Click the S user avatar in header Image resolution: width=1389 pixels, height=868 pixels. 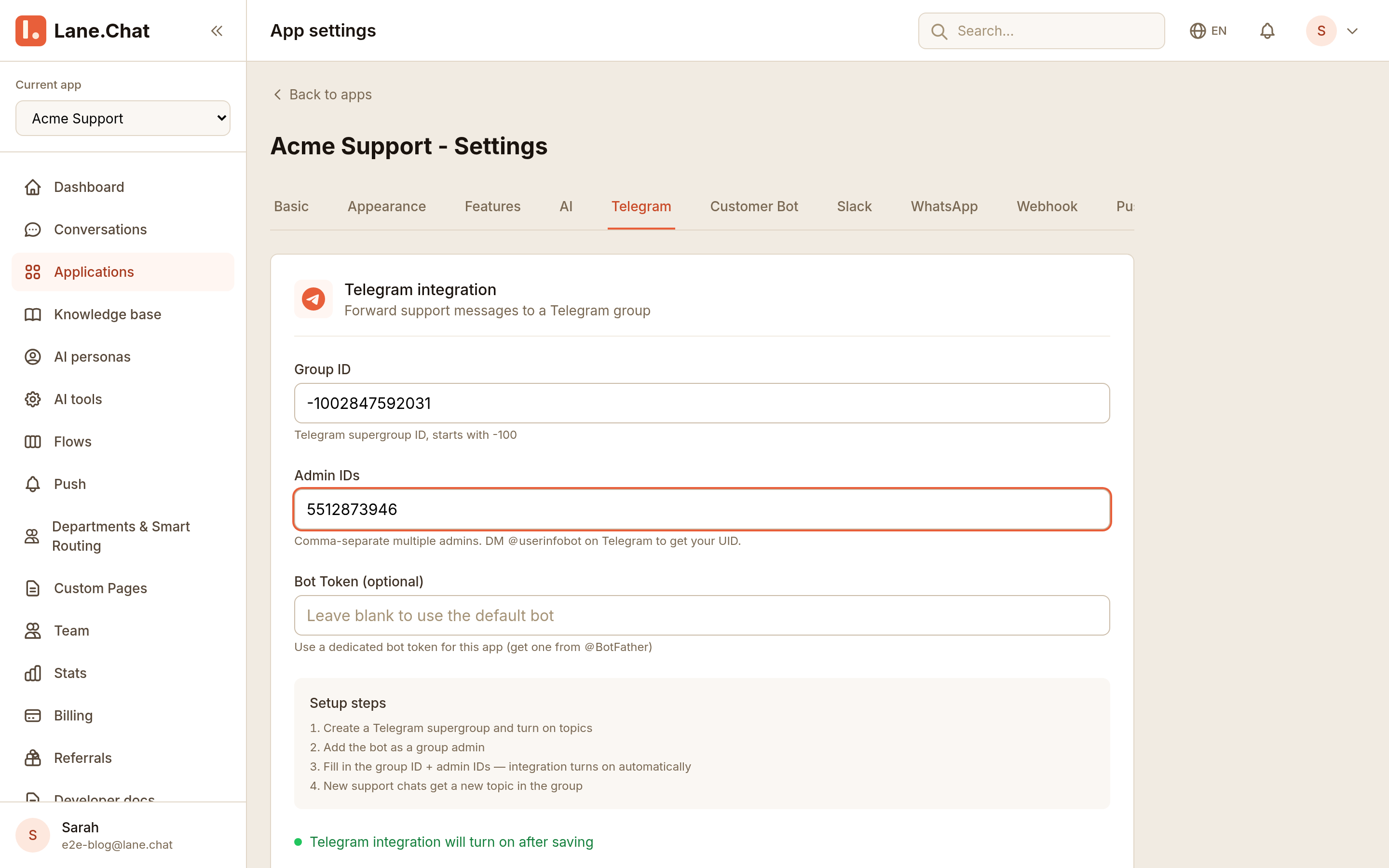pyautogui.click(x=1321, y=31)
